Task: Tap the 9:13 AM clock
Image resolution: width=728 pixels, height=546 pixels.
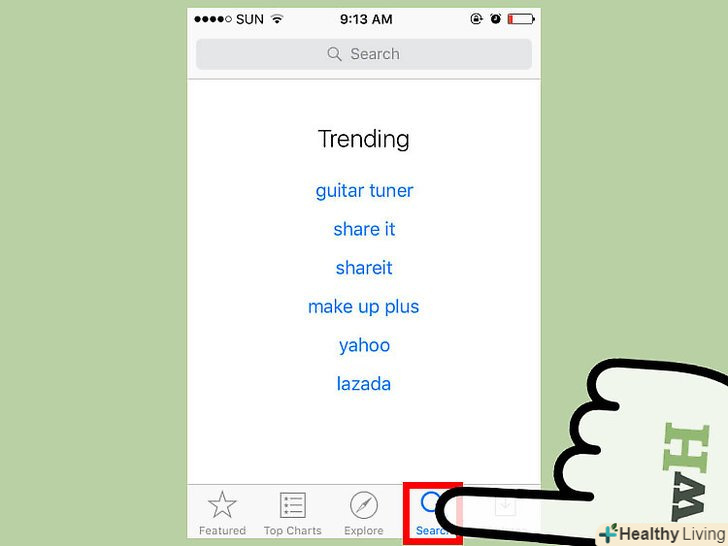Action: click(x=364, y=19)
